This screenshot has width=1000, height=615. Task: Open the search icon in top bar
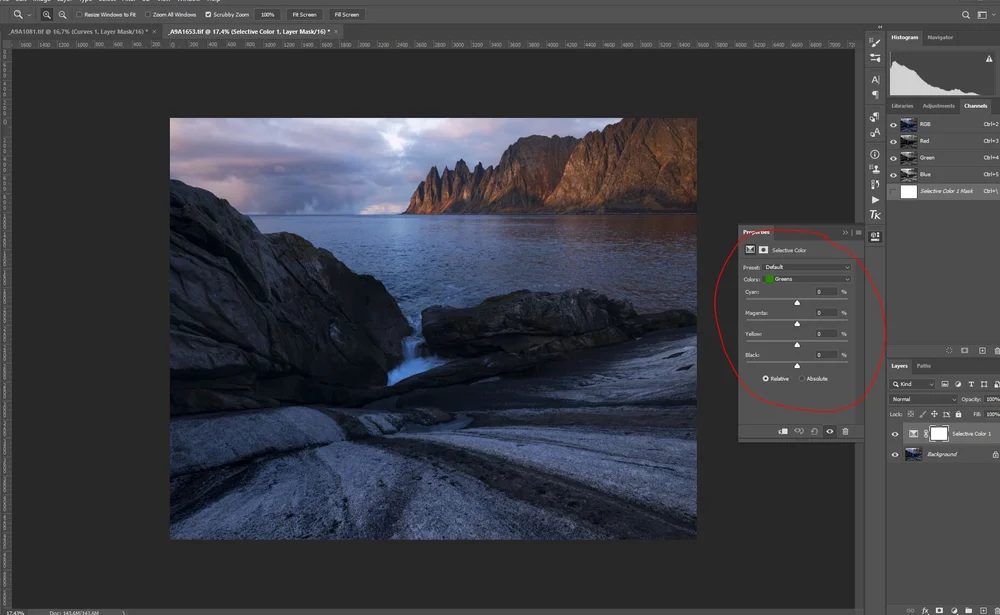point(965,15)
